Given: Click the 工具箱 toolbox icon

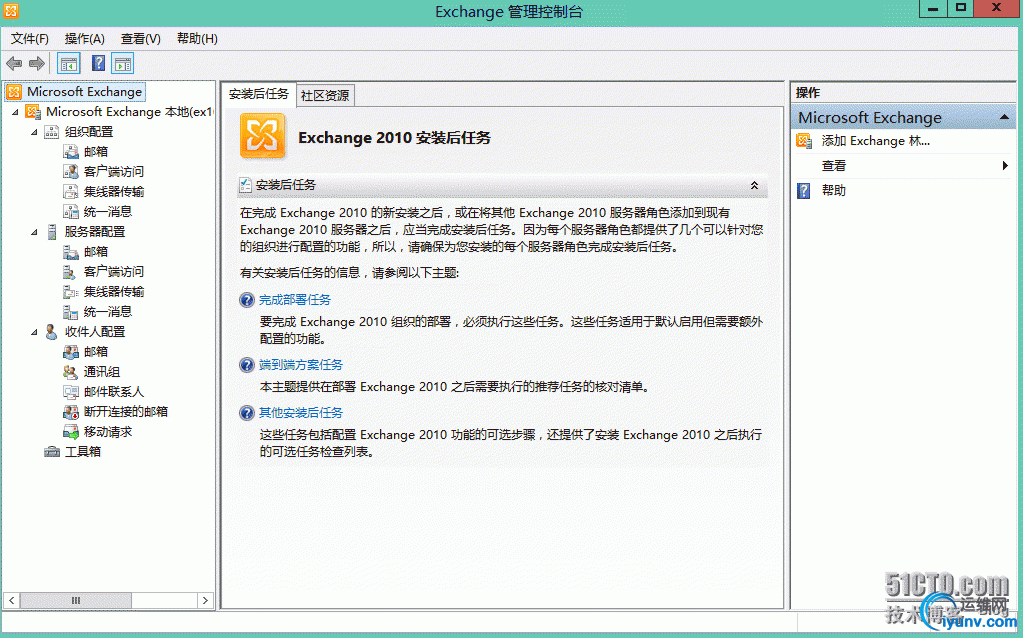Looking at the screenshot, I should 52,451.
